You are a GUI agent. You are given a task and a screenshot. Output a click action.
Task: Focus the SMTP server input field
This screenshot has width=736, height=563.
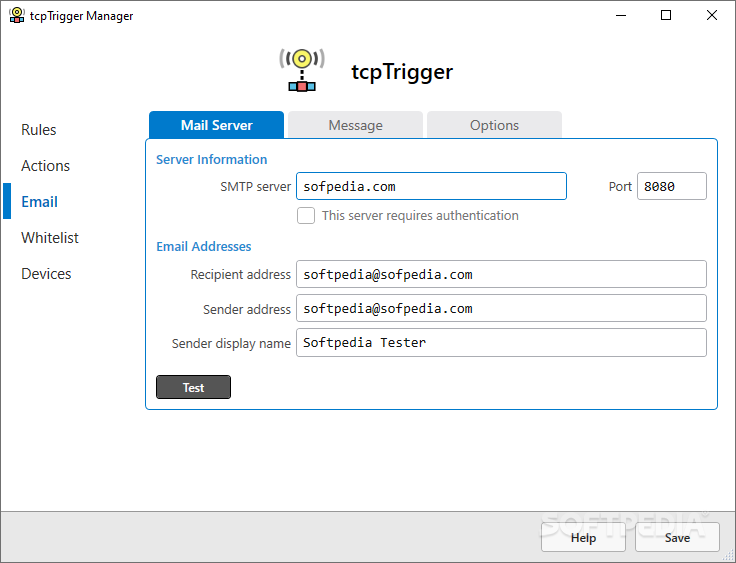coord(431,186)
